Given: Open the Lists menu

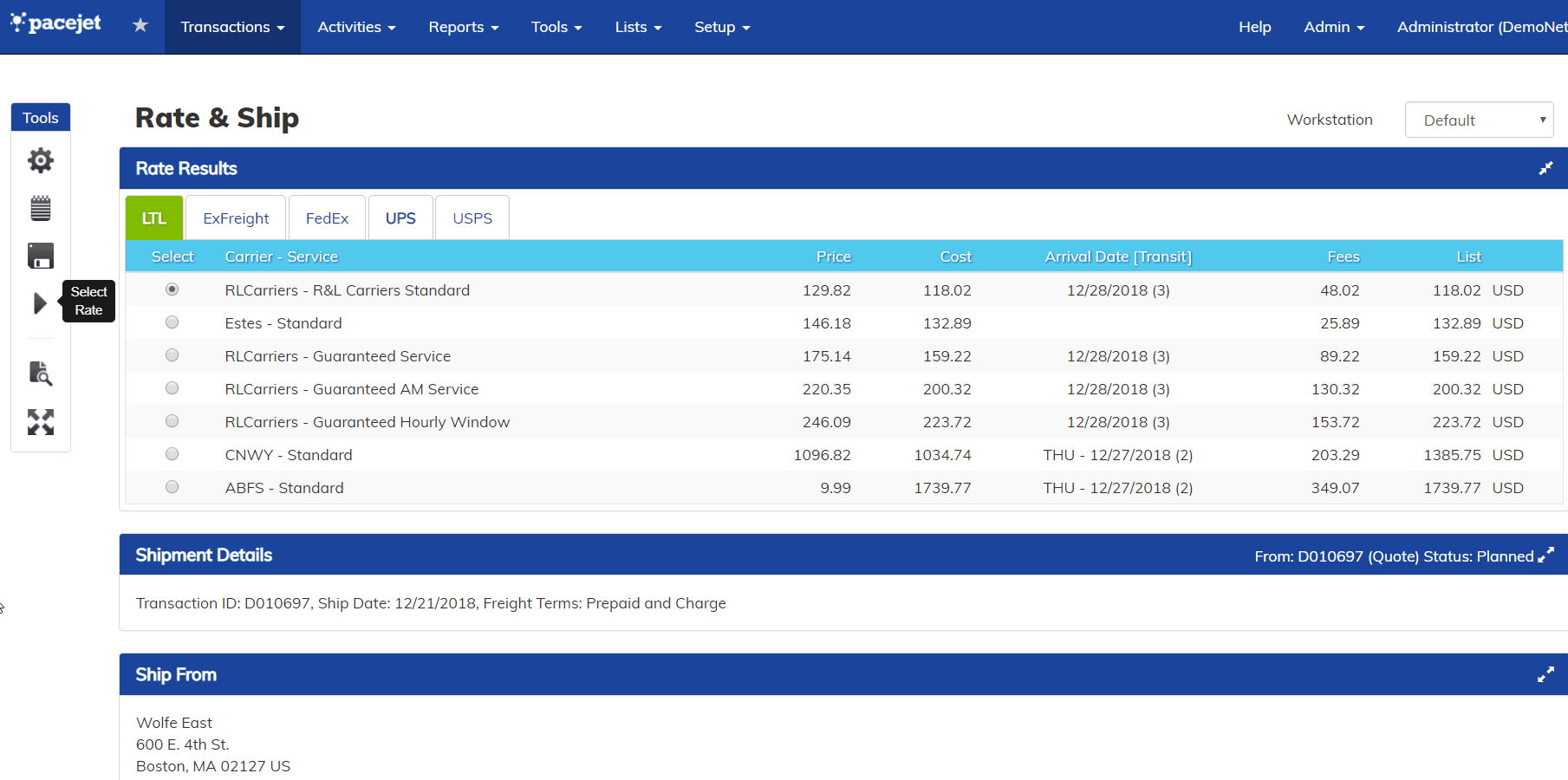Looking at the screenshot, I should click(x=638, y=27).
